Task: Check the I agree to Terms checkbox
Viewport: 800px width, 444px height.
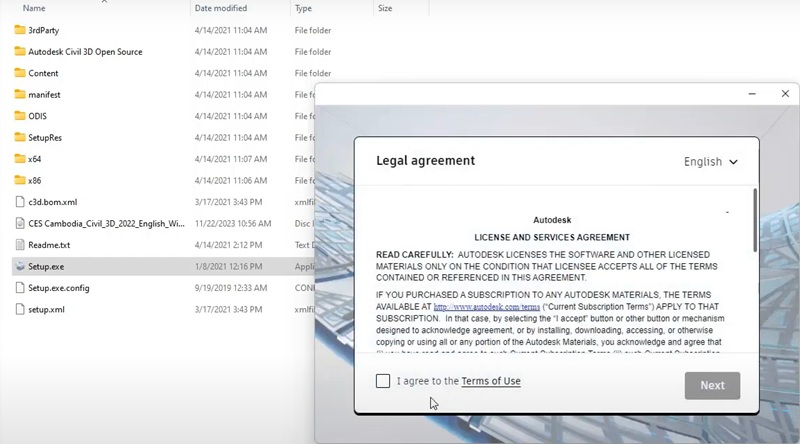Action: pos(383,381)
